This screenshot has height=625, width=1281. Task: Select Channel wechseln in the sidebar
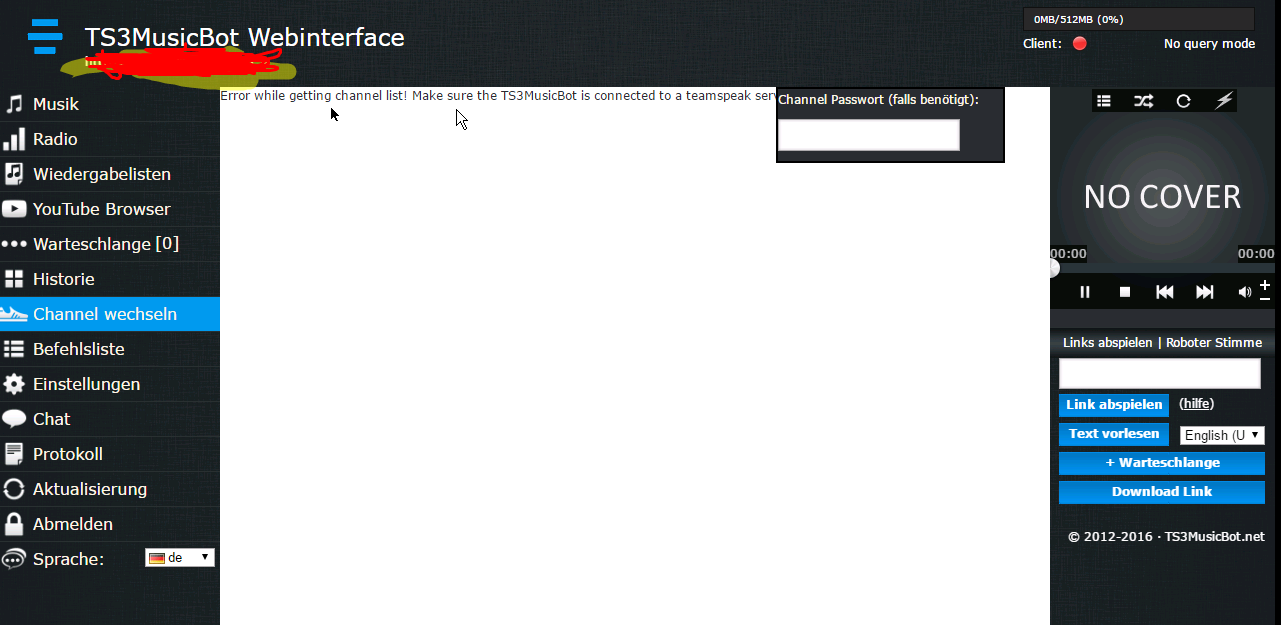pyautogui.click(x=110, y=314)
